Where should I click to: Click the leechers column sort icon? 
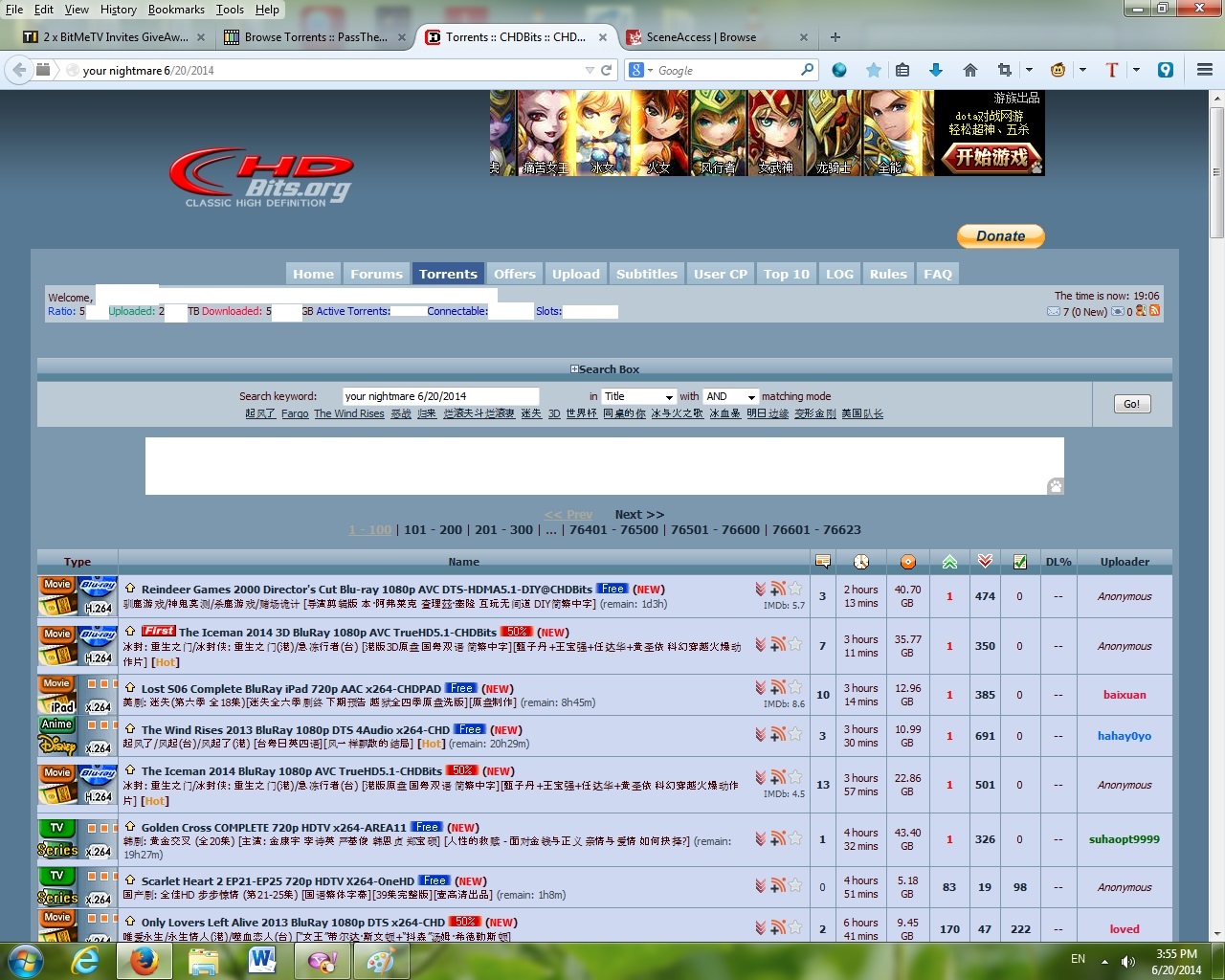tap(985, 562)
